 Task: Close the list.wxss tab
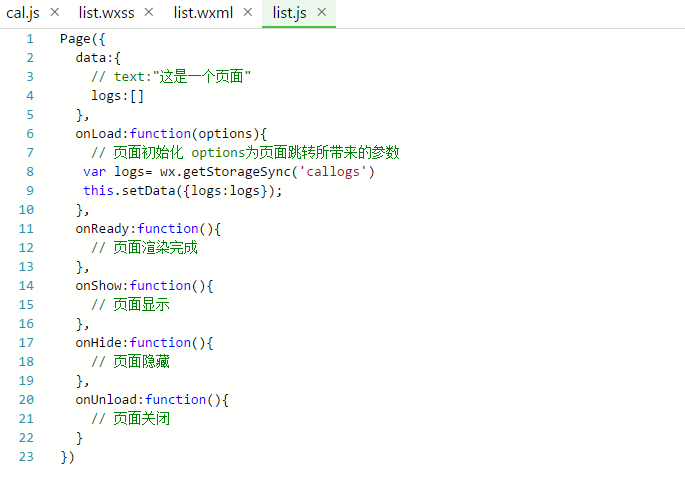[149, 12]
